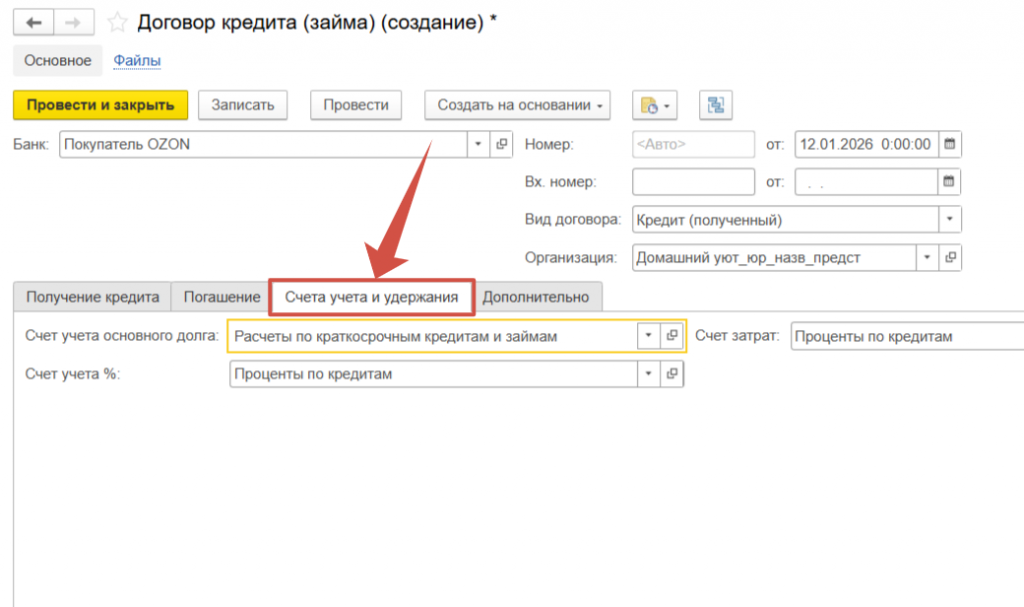Open the Файлы link
Viewport: 1024px width, 607px height.
pos(137,61)
